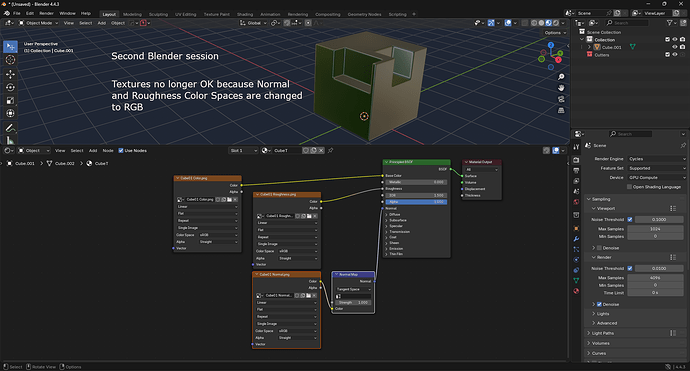The width and height of the screenshot is (690, 371).
Task: Open the Object Mode dropdown
Action: (x=39, y=23)
